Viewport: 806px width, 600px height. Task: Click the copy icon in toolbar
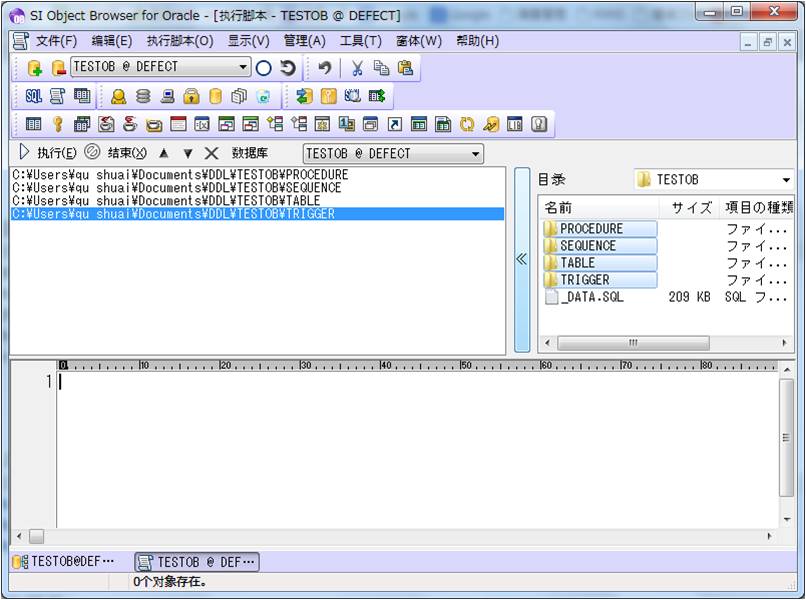click(x=381, y=68)
